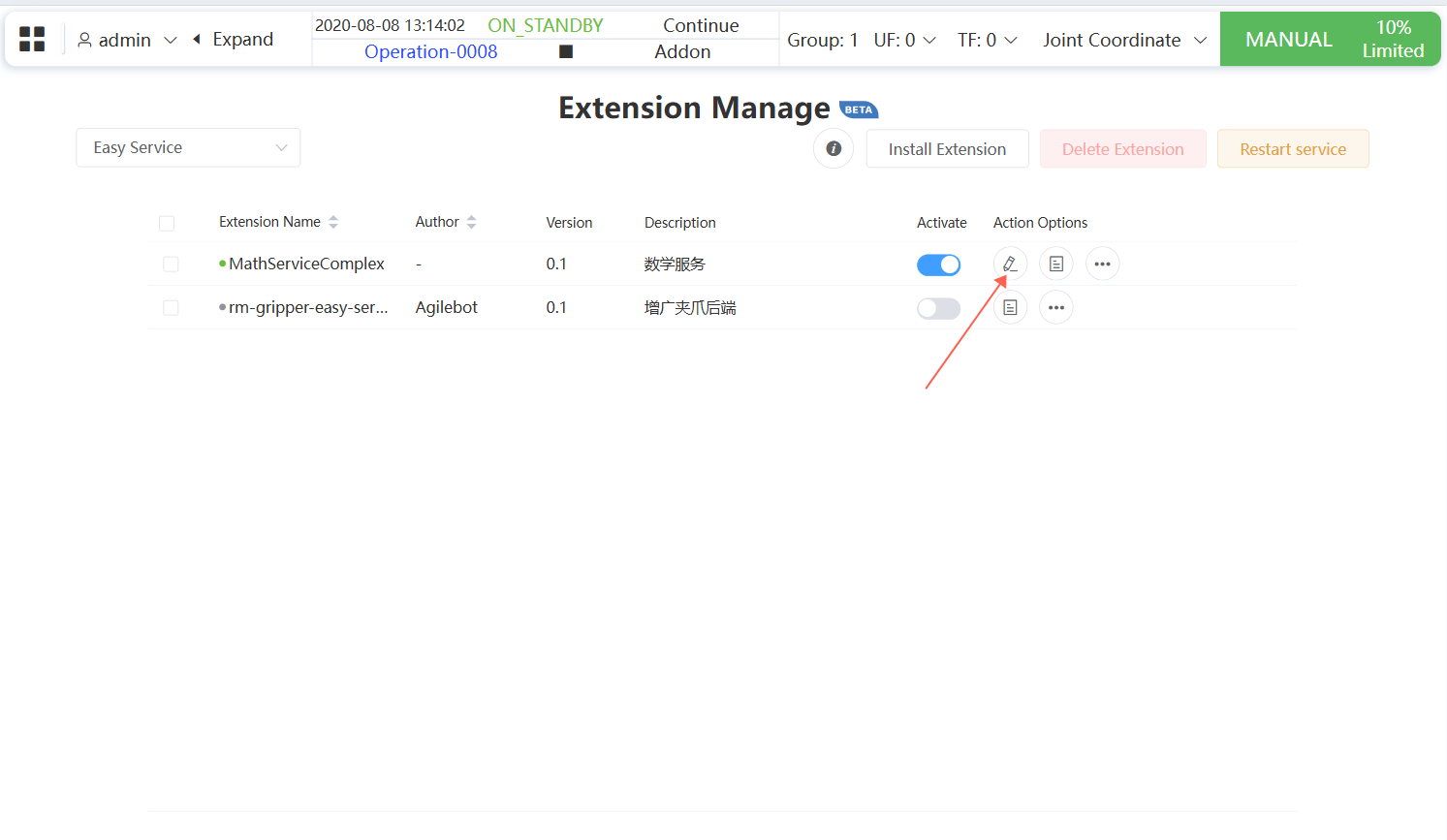This screenshot has width=1447, height=840.
Task: Open the Operation-0008 program link
Action: pos(430,52)
